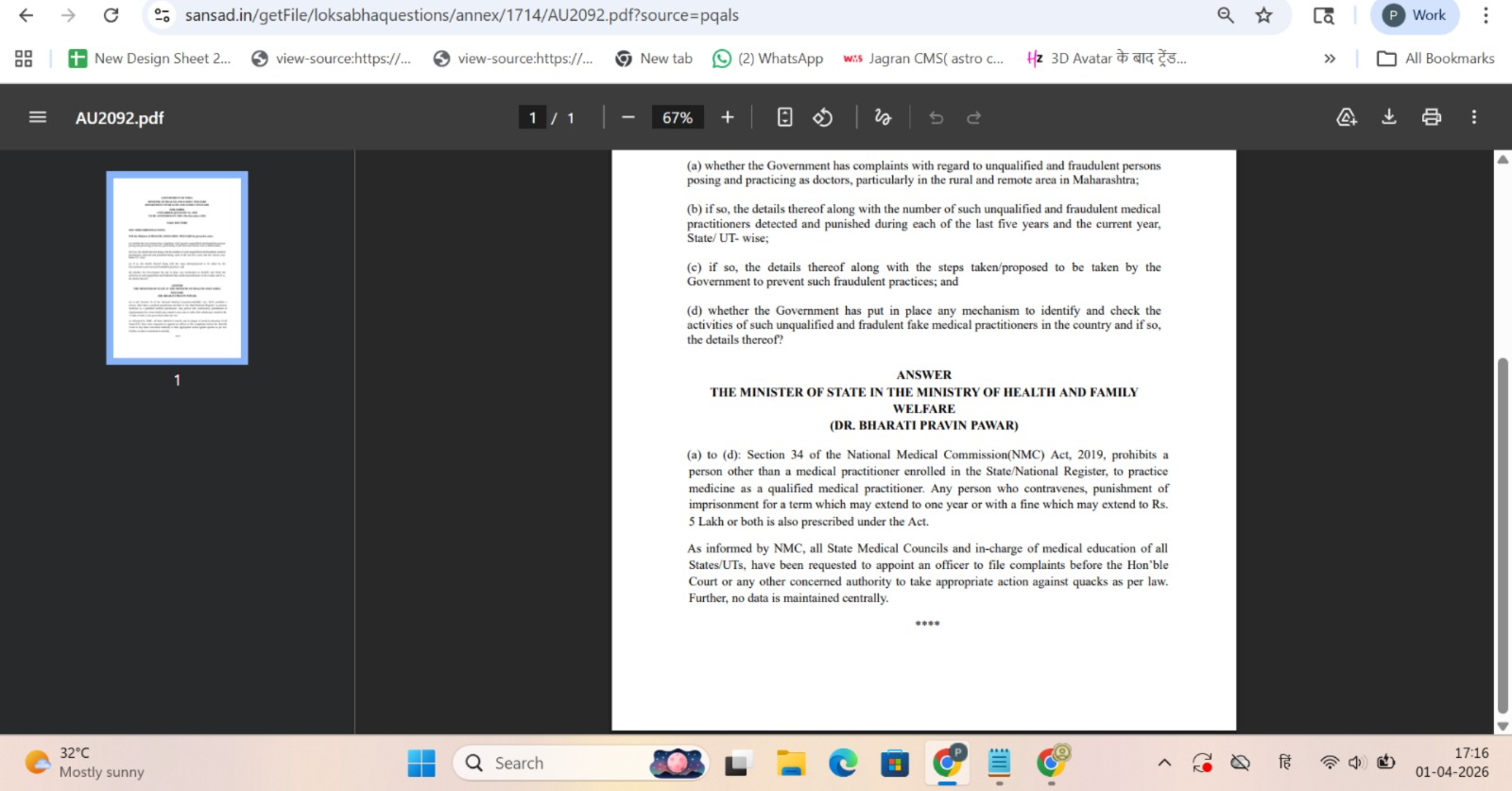The width and height of the screenshot is (1512, 791).
Task: Toggle PDF sidebar hamburger menu
Action: pos(38,117)
